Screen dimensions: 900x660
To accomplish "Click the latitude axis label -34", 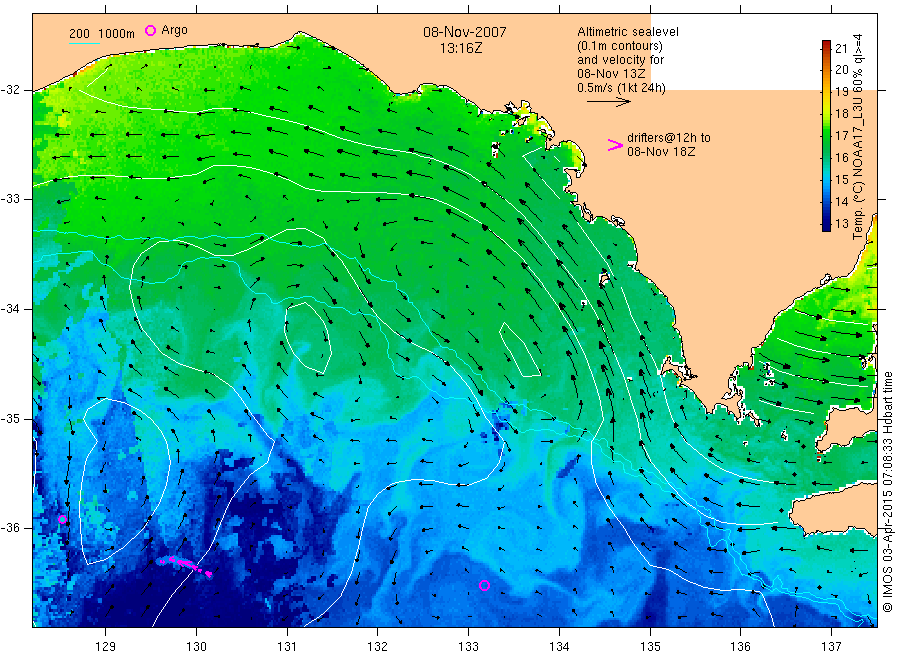I will tap(10, 309).
